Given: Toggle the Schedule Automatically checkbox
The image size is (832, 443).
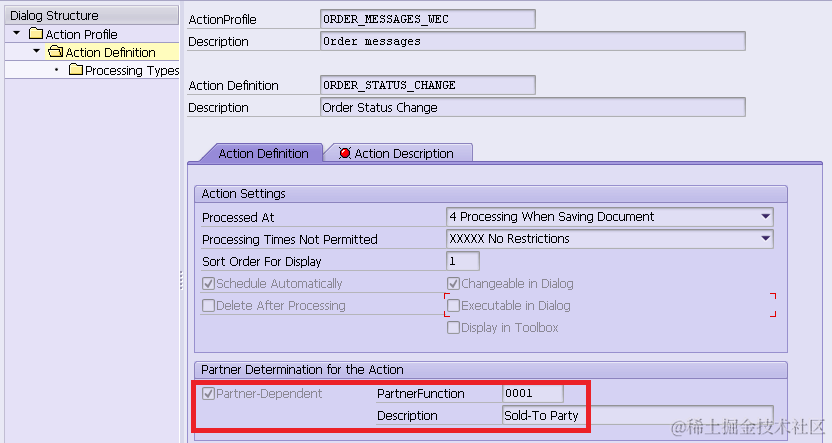Looking at the screenshot, I should click(x=209, y=283).
